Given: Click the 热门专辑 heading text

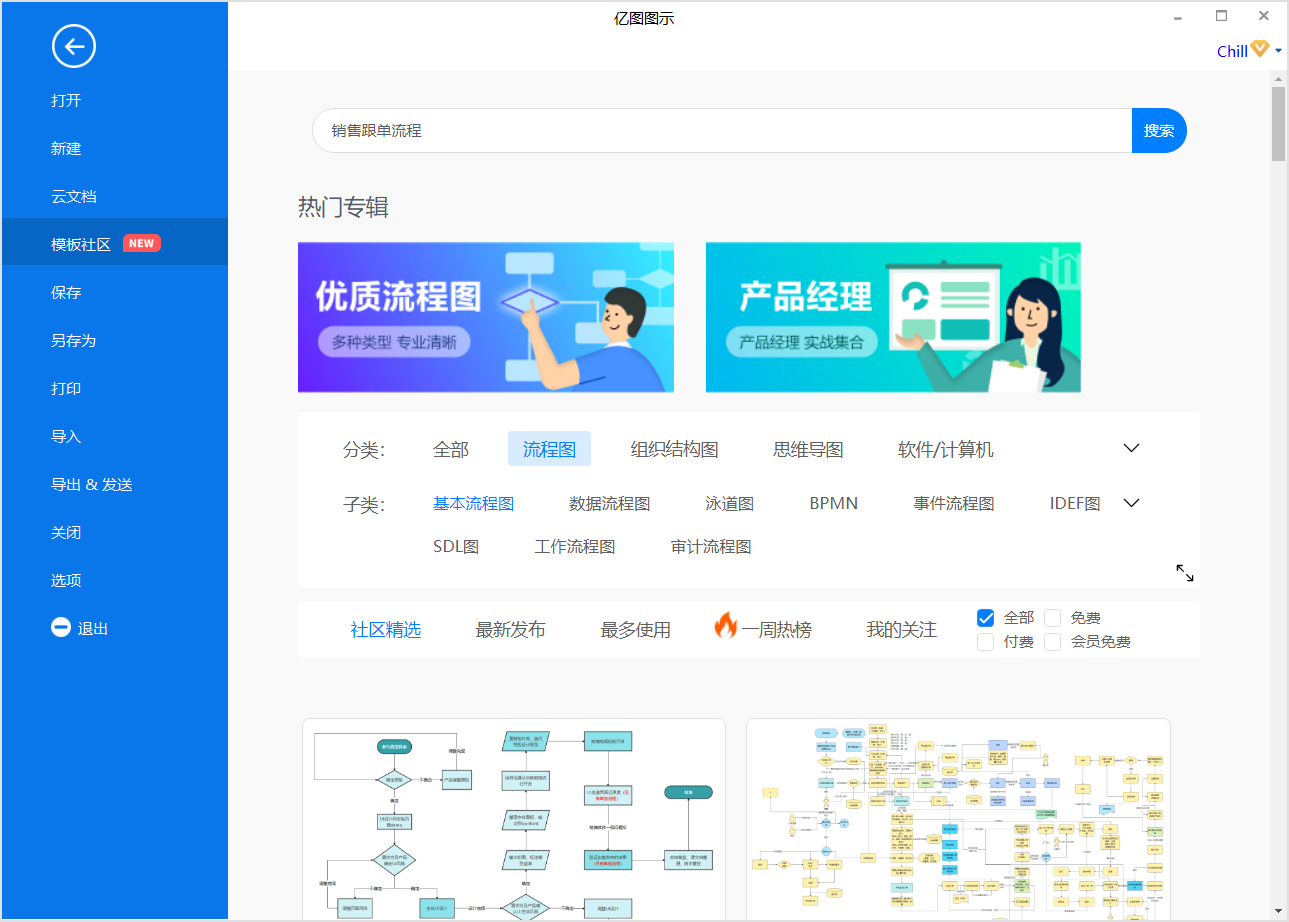Looking at the screenshot, I should point(343,207).
